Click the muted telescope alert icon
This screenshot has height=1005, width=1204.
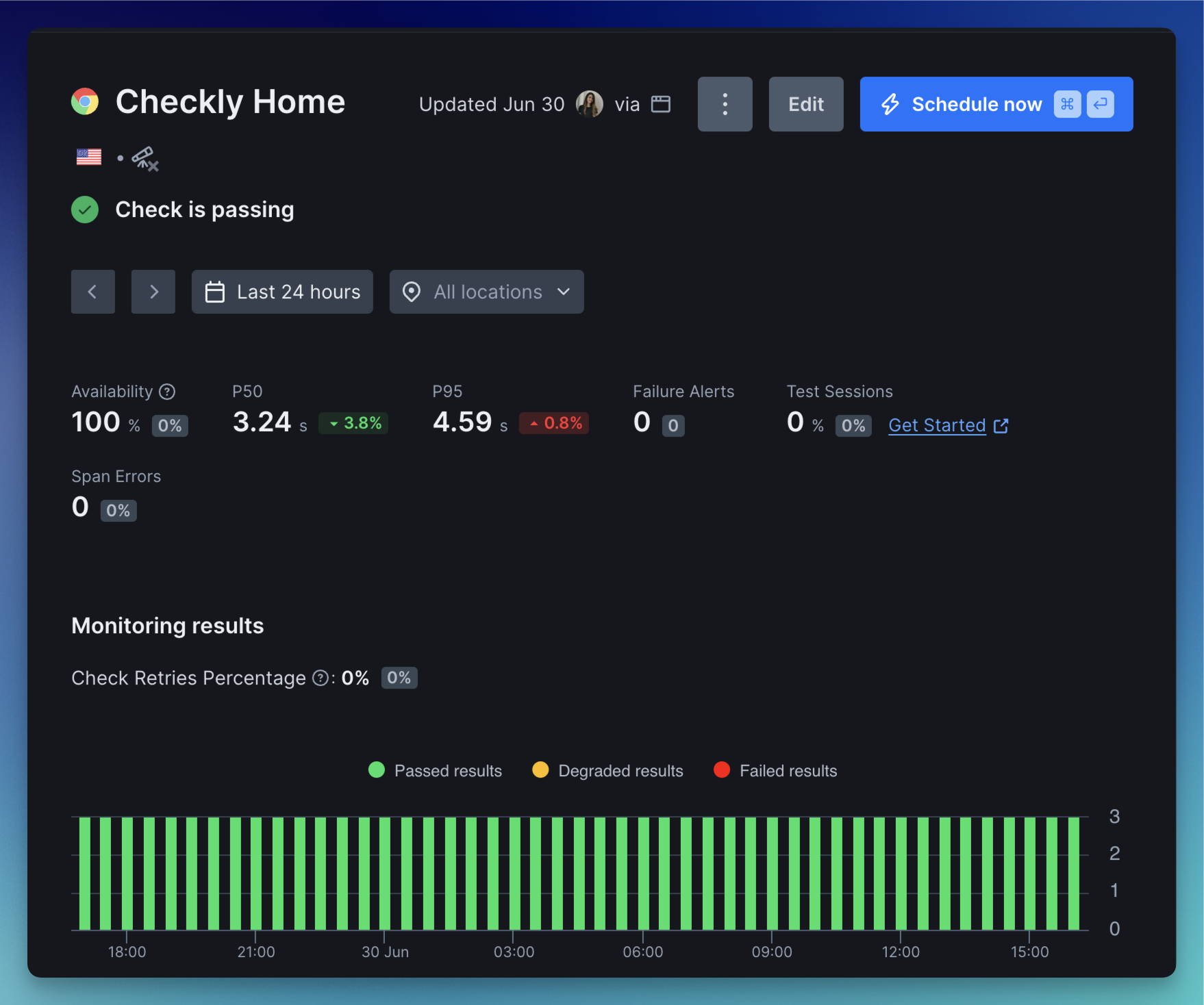pos(145,158)
